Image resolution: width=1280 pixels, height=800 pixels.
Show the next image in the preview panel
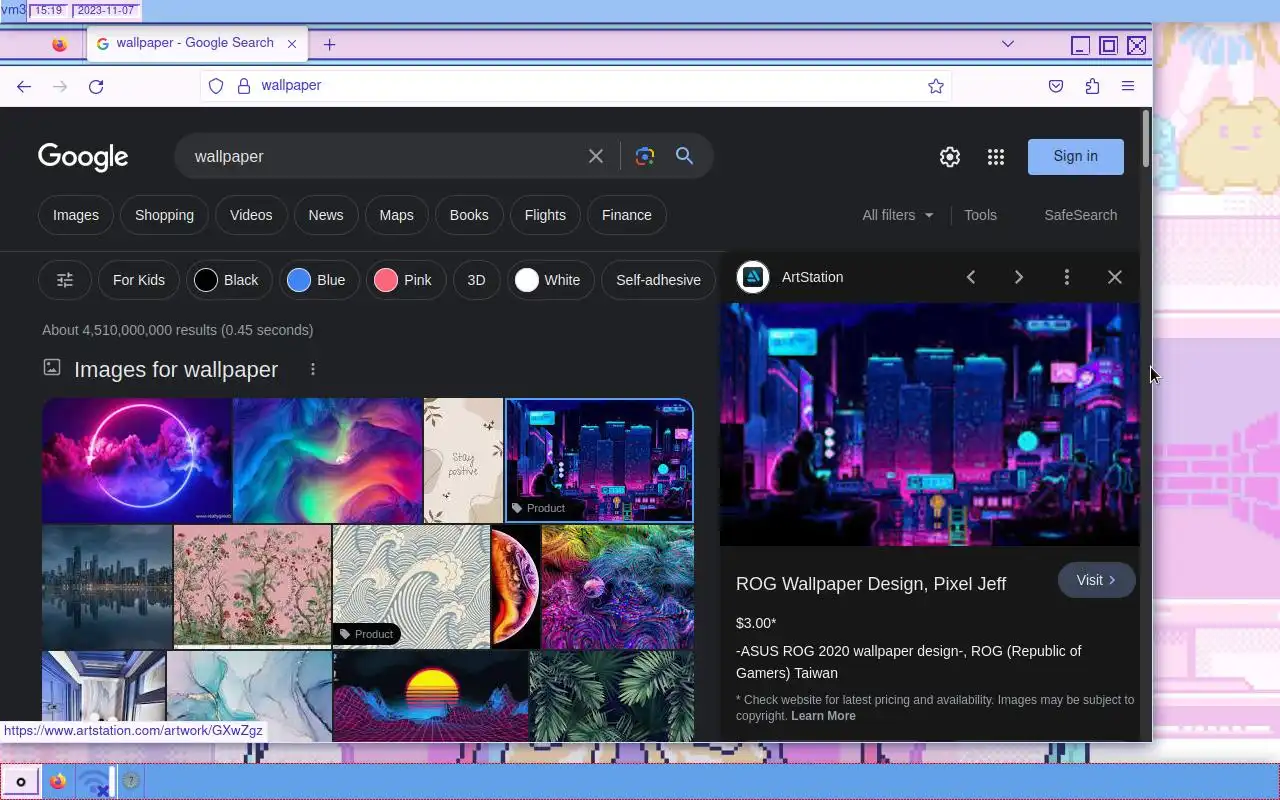(1019, 277)
